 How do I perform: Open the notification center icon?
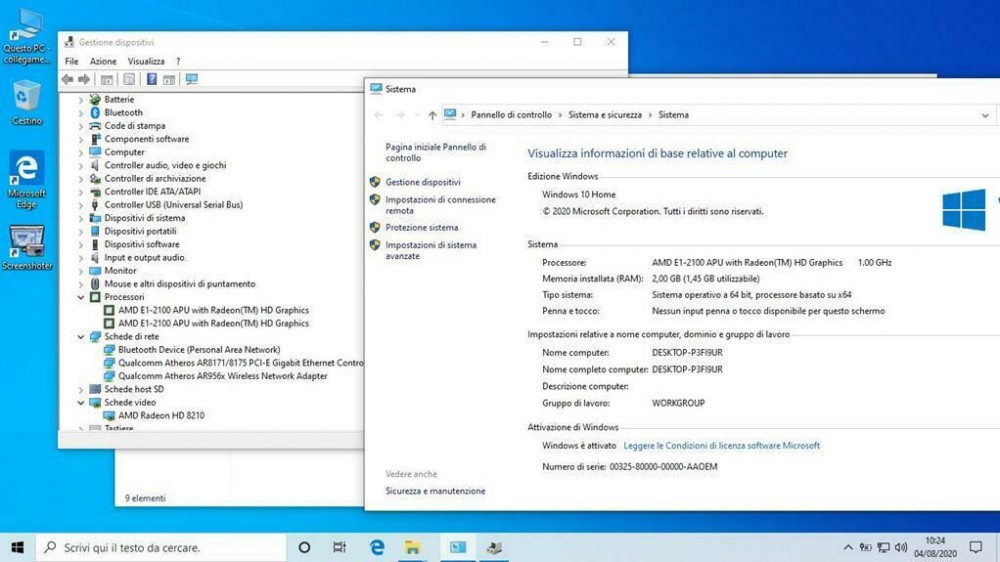click(x=976, y=547)
